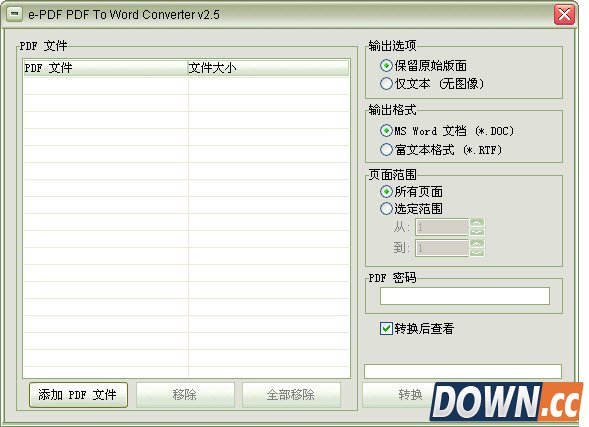Viewport: 589px width, 427px height.
Task: Close the e-PDF converter window
Action: tap(564, 15)
